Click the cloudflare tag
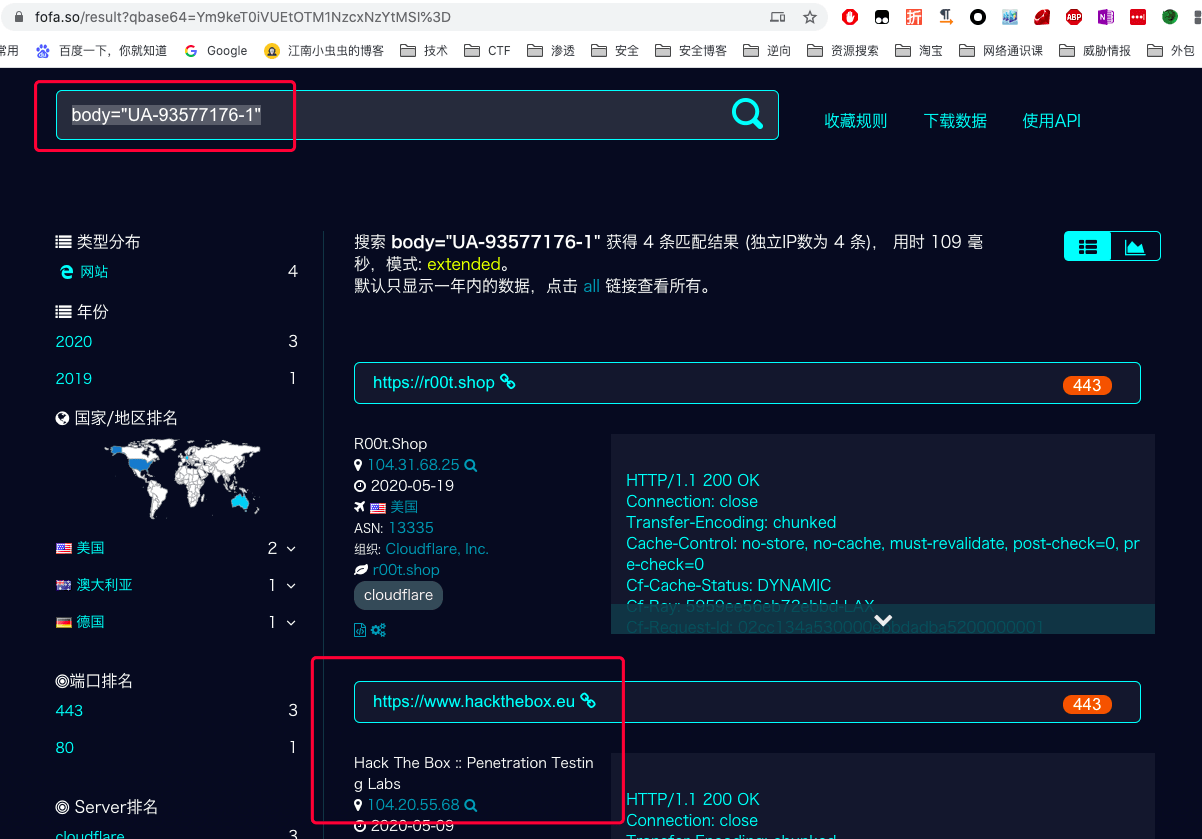Viewport: 1202px width, 839px height. coord(398,595)
